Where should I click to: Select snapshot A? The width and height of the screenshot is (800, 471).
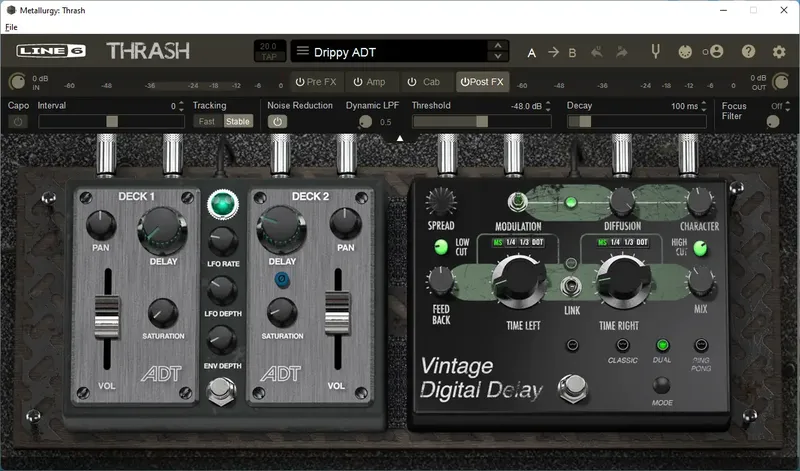pyautogui.click(x=532, y=53)
